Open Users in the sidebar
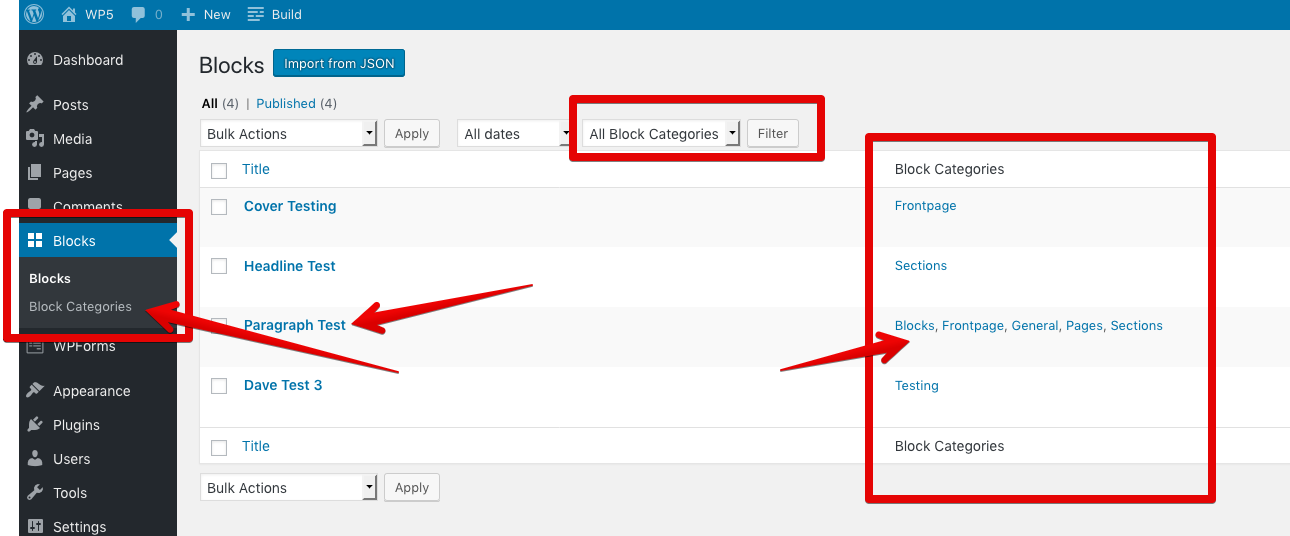The image size is (1290, 536). (x=71, y=459)
